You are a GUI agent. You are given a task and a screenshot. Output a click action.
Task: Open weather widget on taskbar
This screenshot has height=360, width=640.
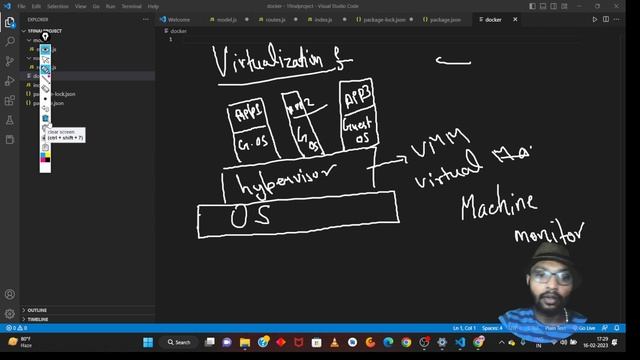(x=20, y=342)
